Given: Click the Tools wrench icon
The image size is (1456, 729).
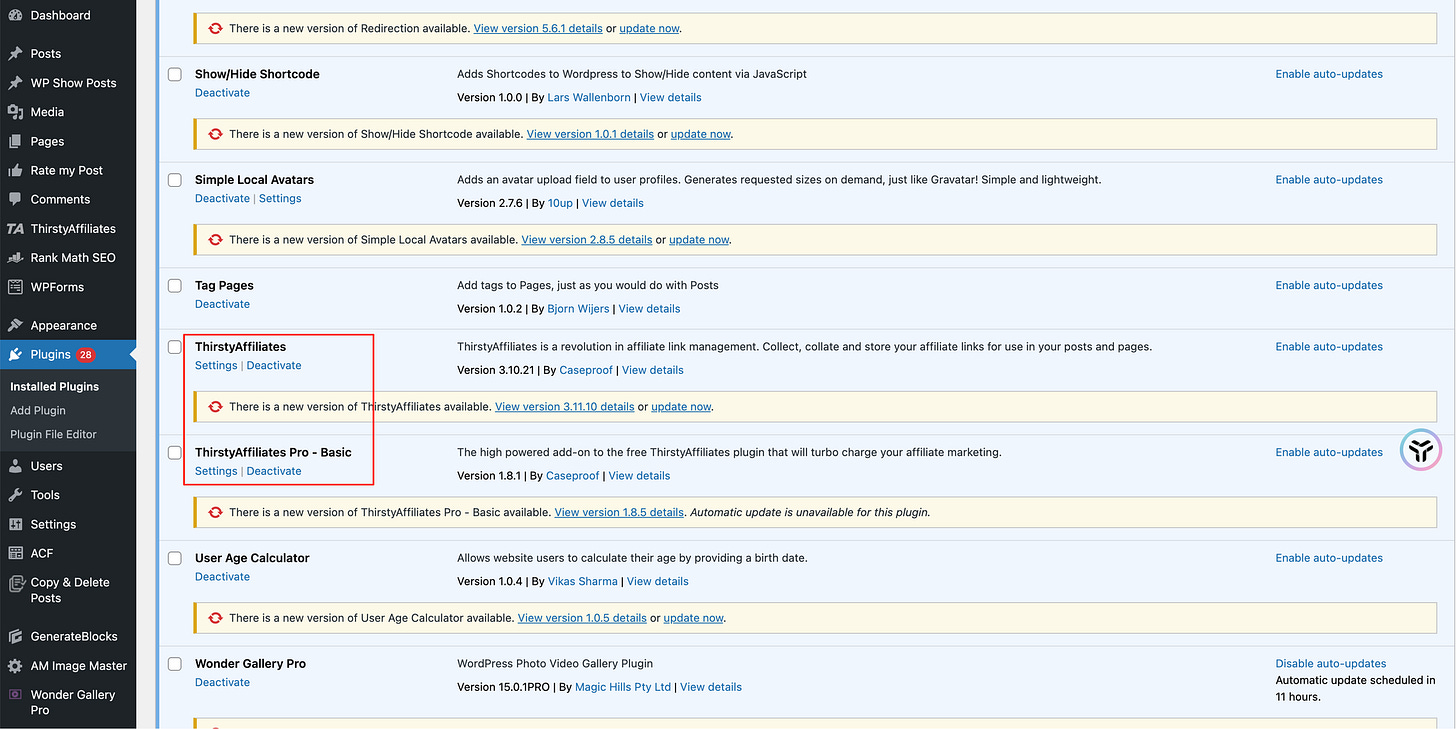Looking at the screenshot, I should pos(15,495).
